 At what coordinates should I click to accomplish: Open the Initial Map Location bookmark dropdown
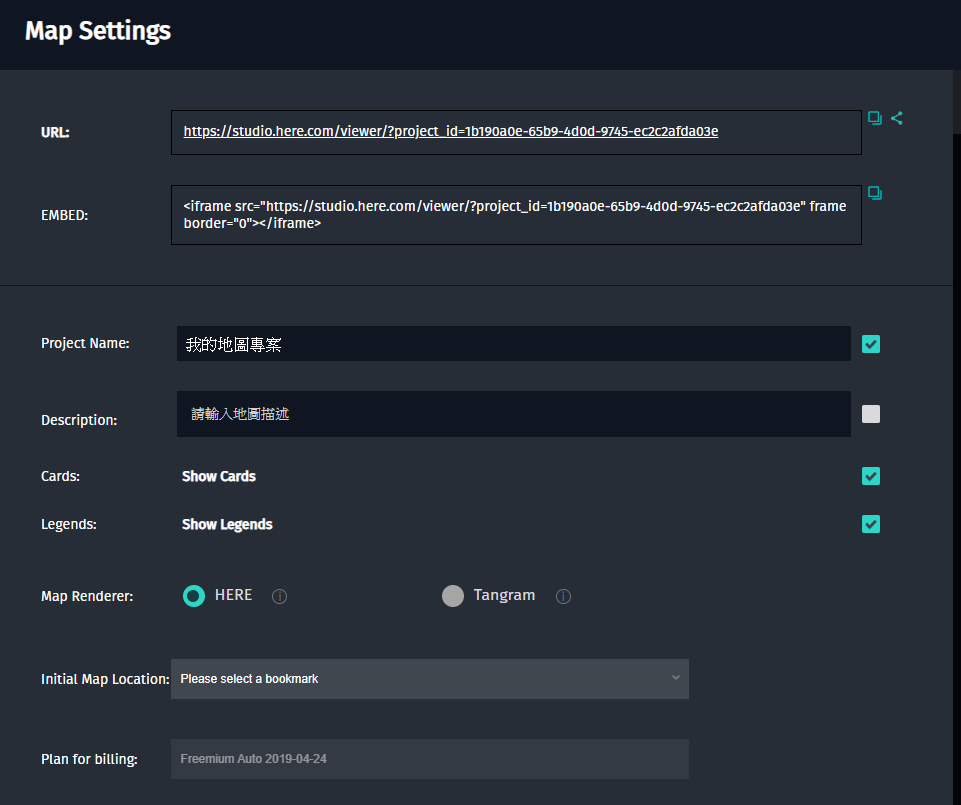coord(430,679)
